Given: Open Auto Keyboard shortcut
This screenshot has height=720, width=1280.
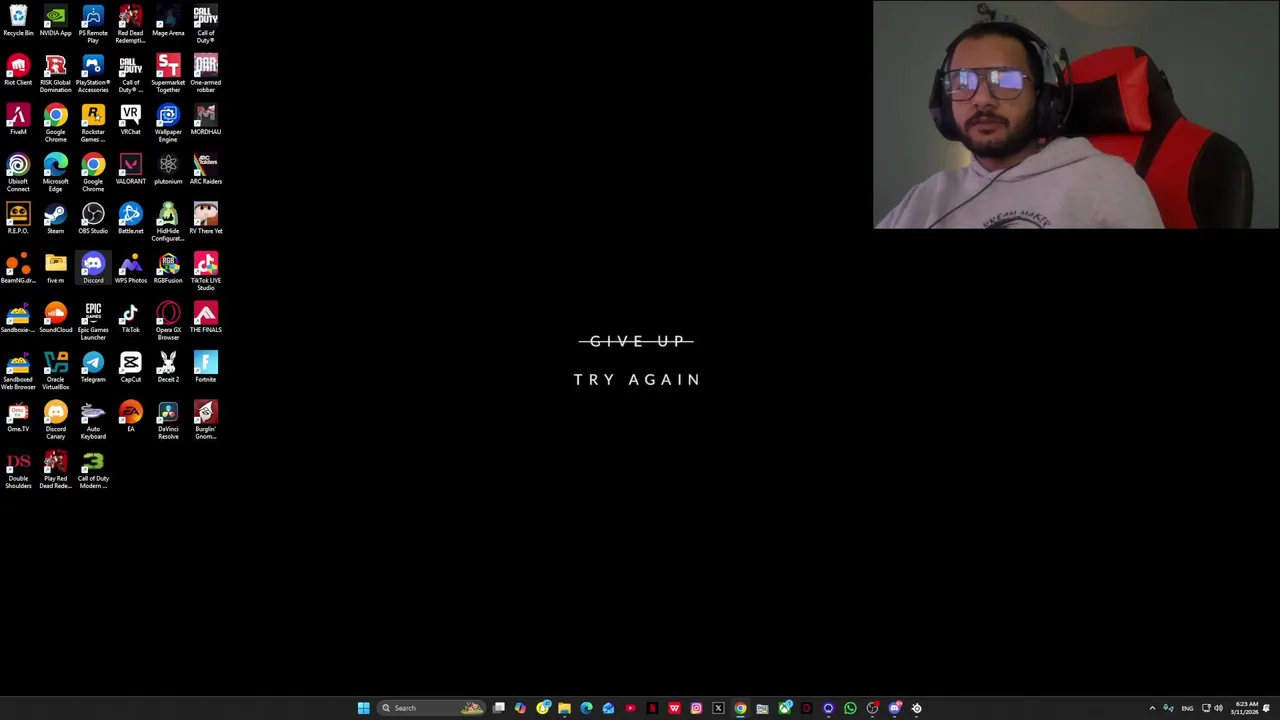Looking at the screenshot, I should [x=93, y=420].
